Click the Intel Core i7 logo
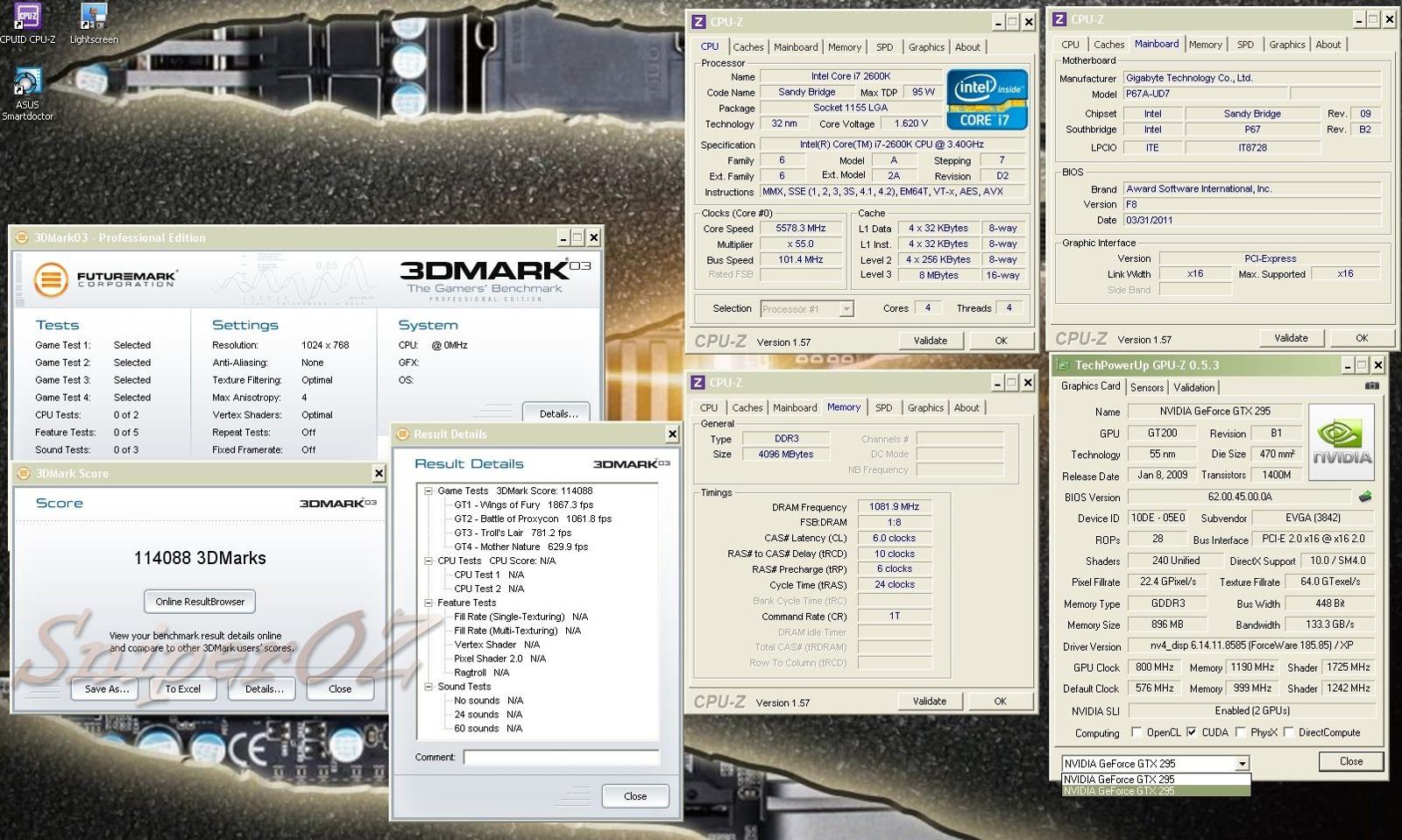The image size is (1402, 840). tap(987, 99)
